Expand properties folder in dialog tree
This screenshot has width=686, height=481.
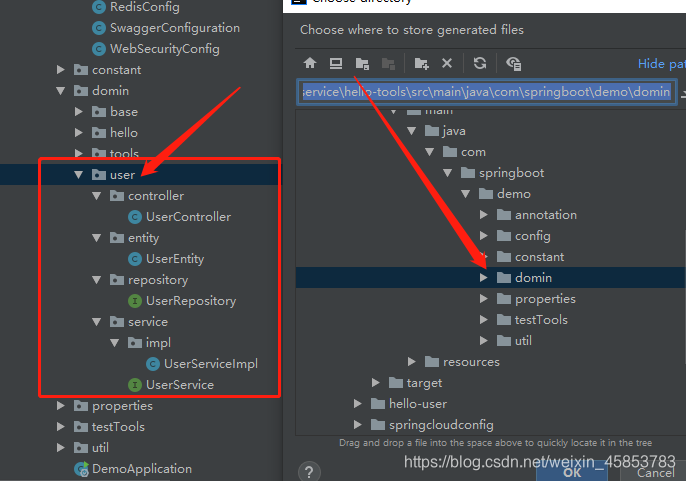[x=483, y=298]
